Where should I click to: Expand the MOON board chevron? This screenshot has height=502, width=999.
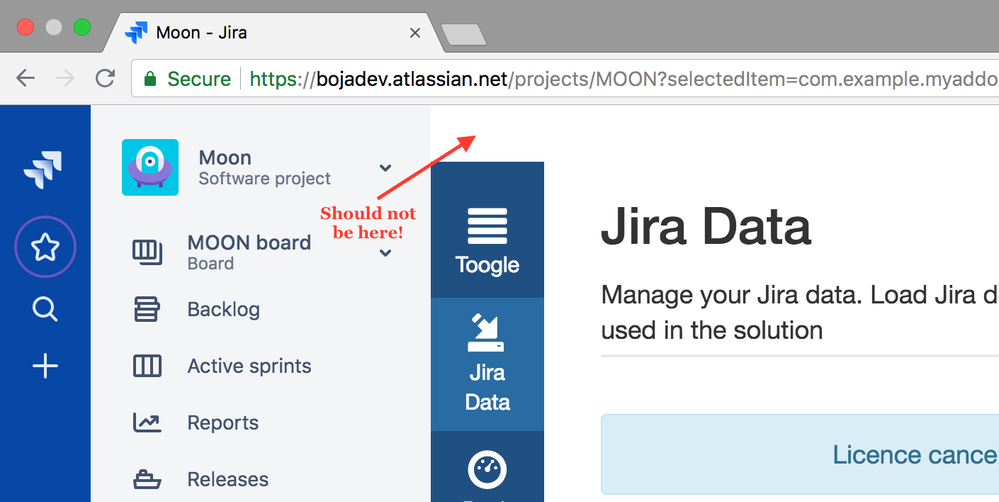385,253
